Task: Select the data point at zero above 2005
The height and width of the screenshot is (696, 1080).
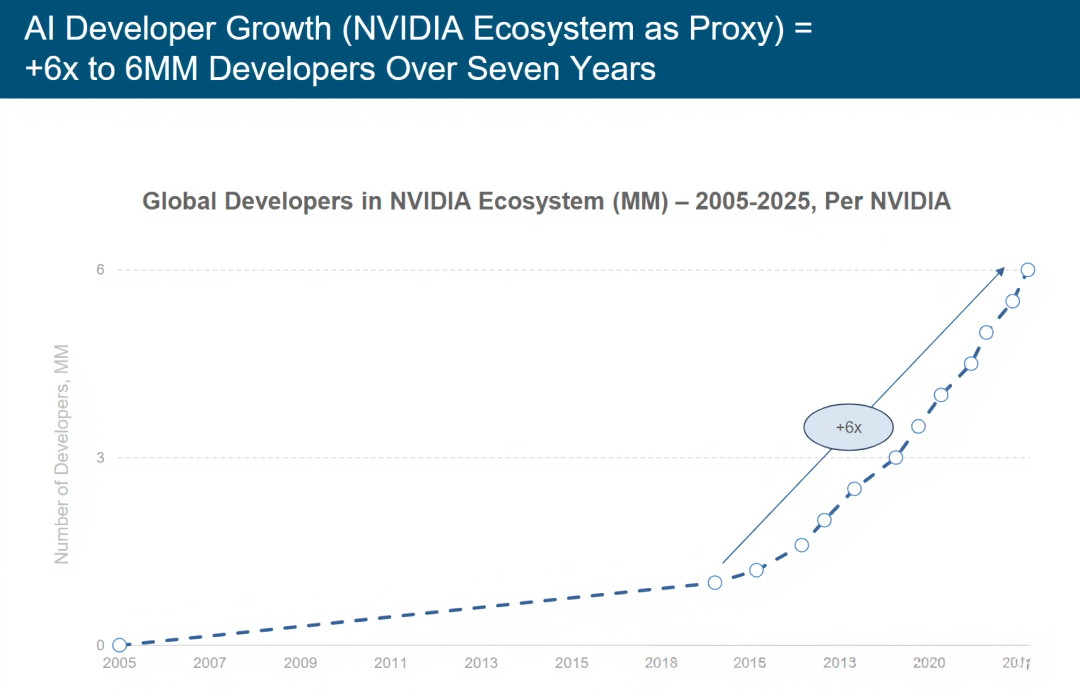Action: 119,645
